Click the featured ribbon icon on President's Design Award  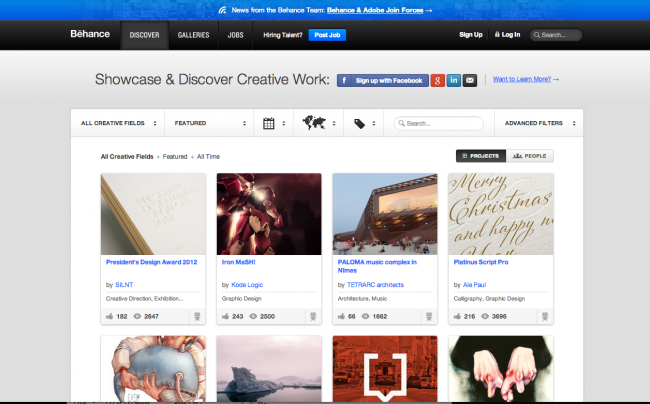(197, 317)
